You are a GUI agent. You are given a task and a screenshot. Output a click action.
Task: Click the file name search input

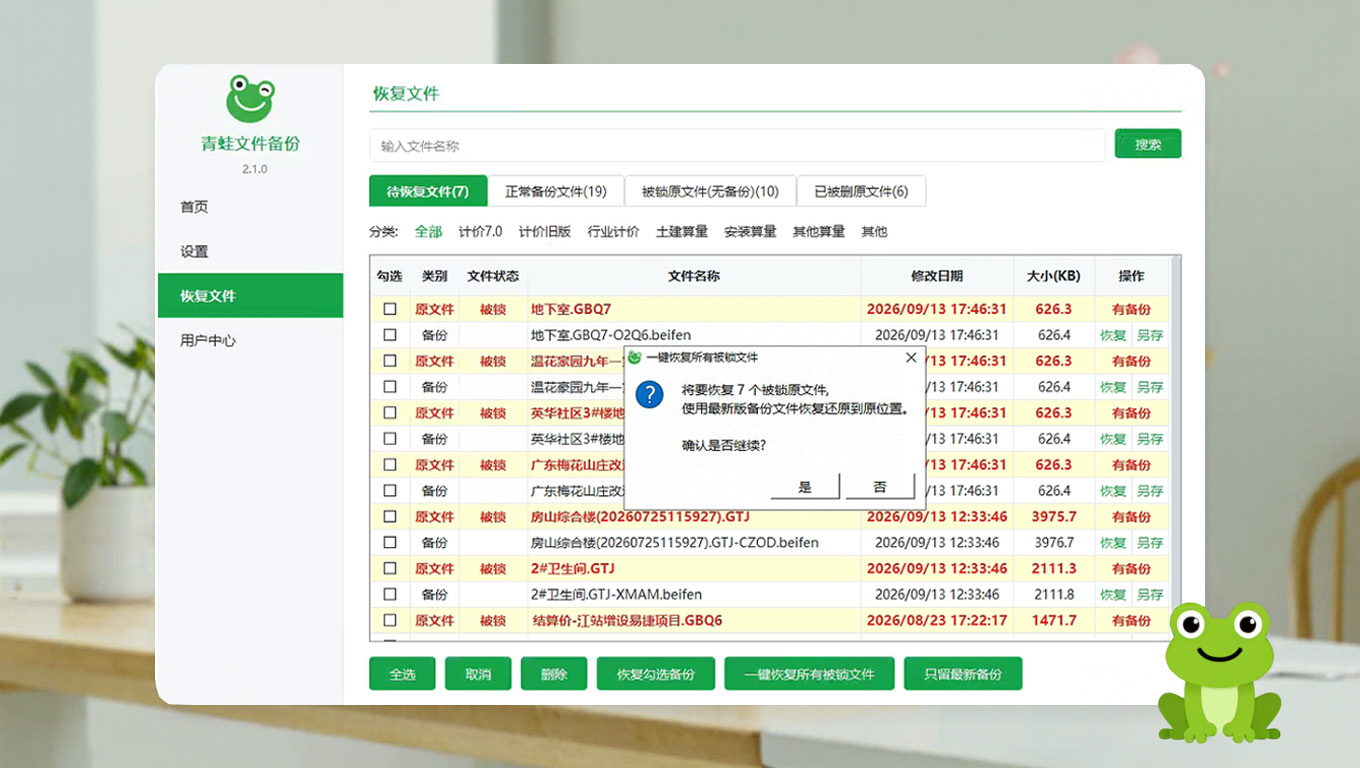point(737,145)
